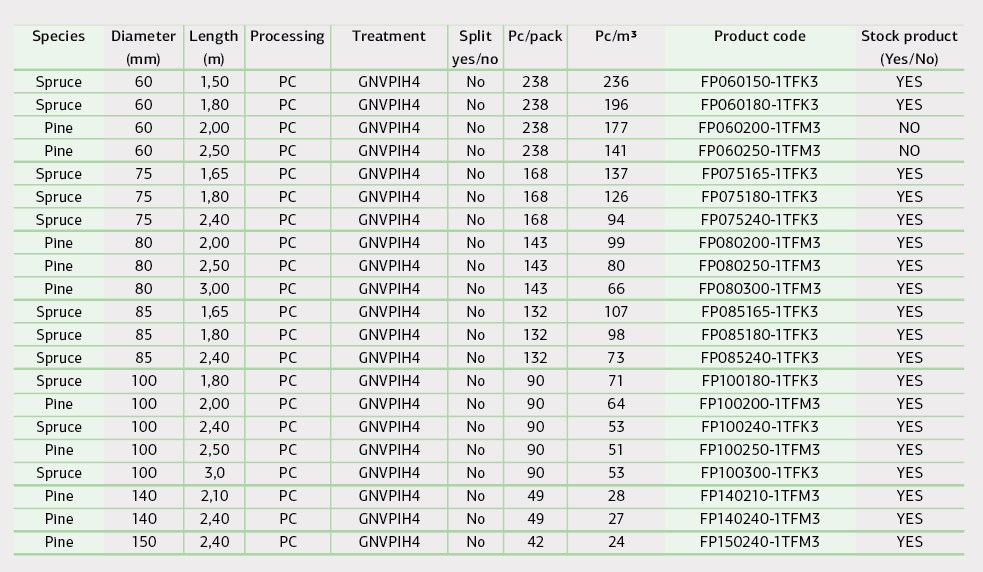983x572 pixels.
Task: Select product code FP100180-1TFK3
Action: 759,381
